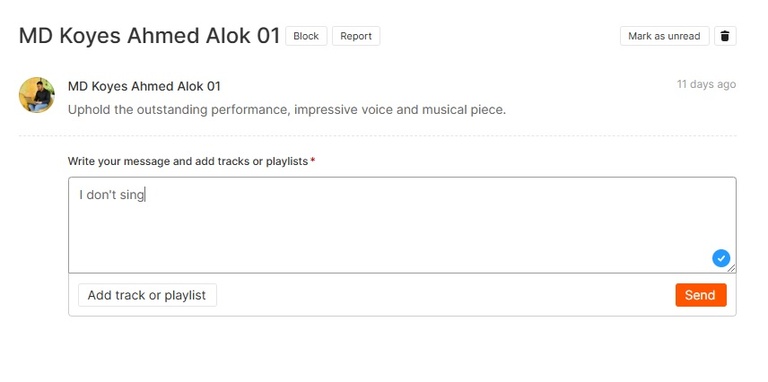Click the conversation title heading
Screen dimensions: 768x382
pyautogui.click(x=149, y=36)
